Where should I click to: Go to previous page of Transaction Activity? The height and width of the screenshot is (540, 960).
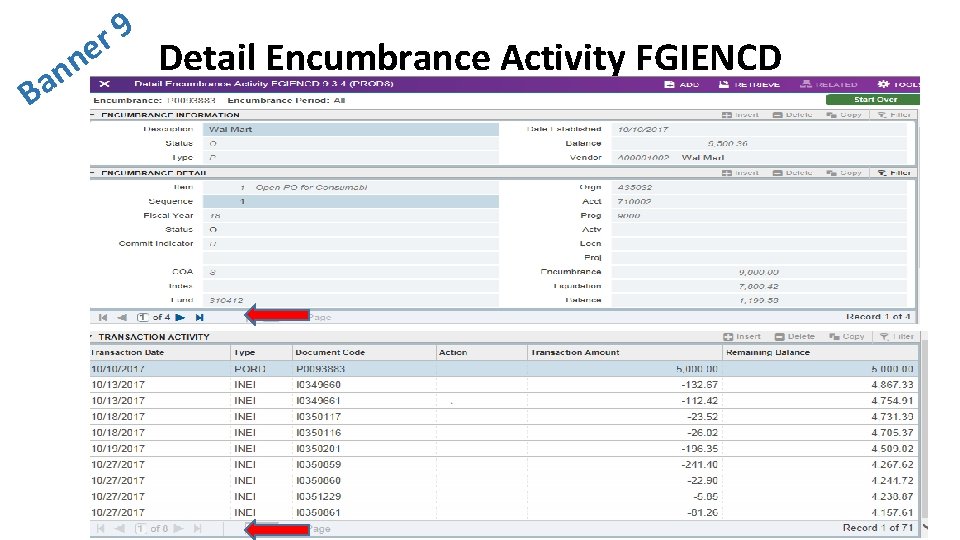pyautogui.click(x=119, y=528)
